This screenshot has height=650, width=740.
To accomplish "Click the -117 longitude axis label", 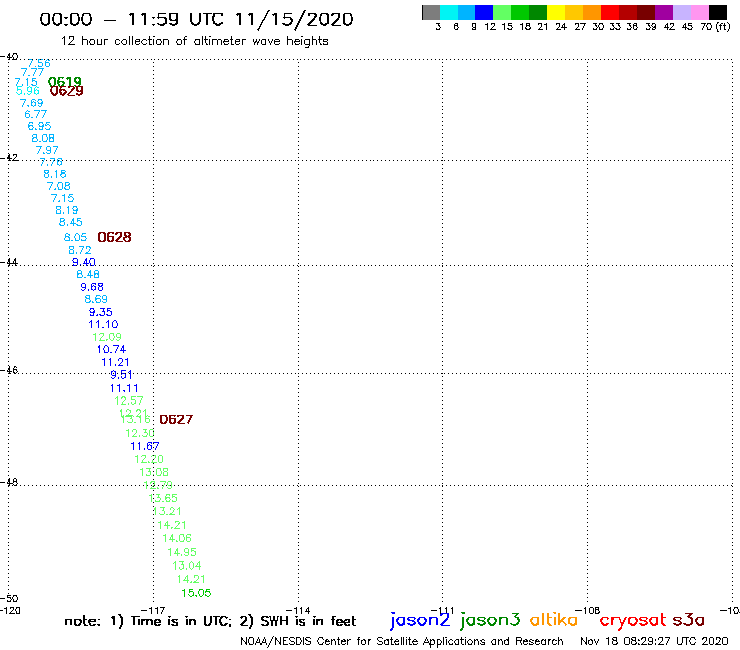I will 153,610.
